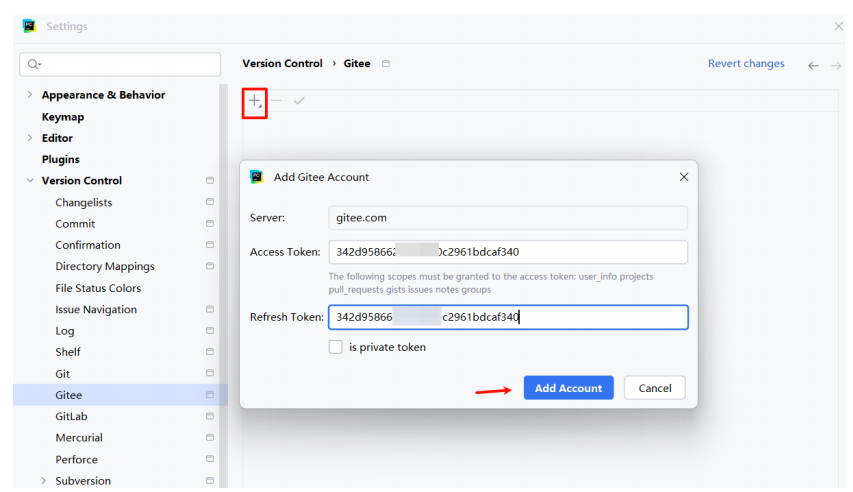Viewport: 853px width, 492px height.
Task: Click the settings tree vertical scrollbar
Action: tap(223, 286)
